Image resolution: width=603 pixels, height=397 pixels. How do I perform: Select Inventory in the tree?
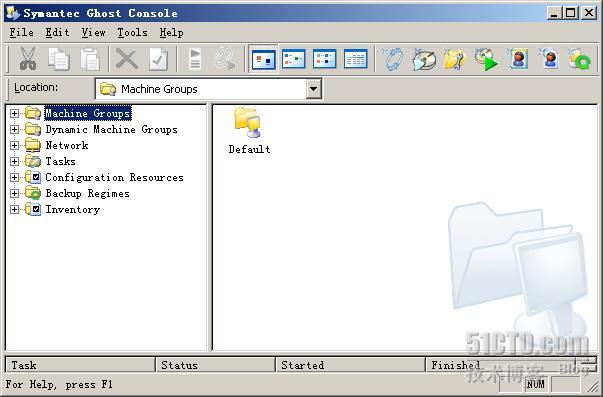point(73,210)
